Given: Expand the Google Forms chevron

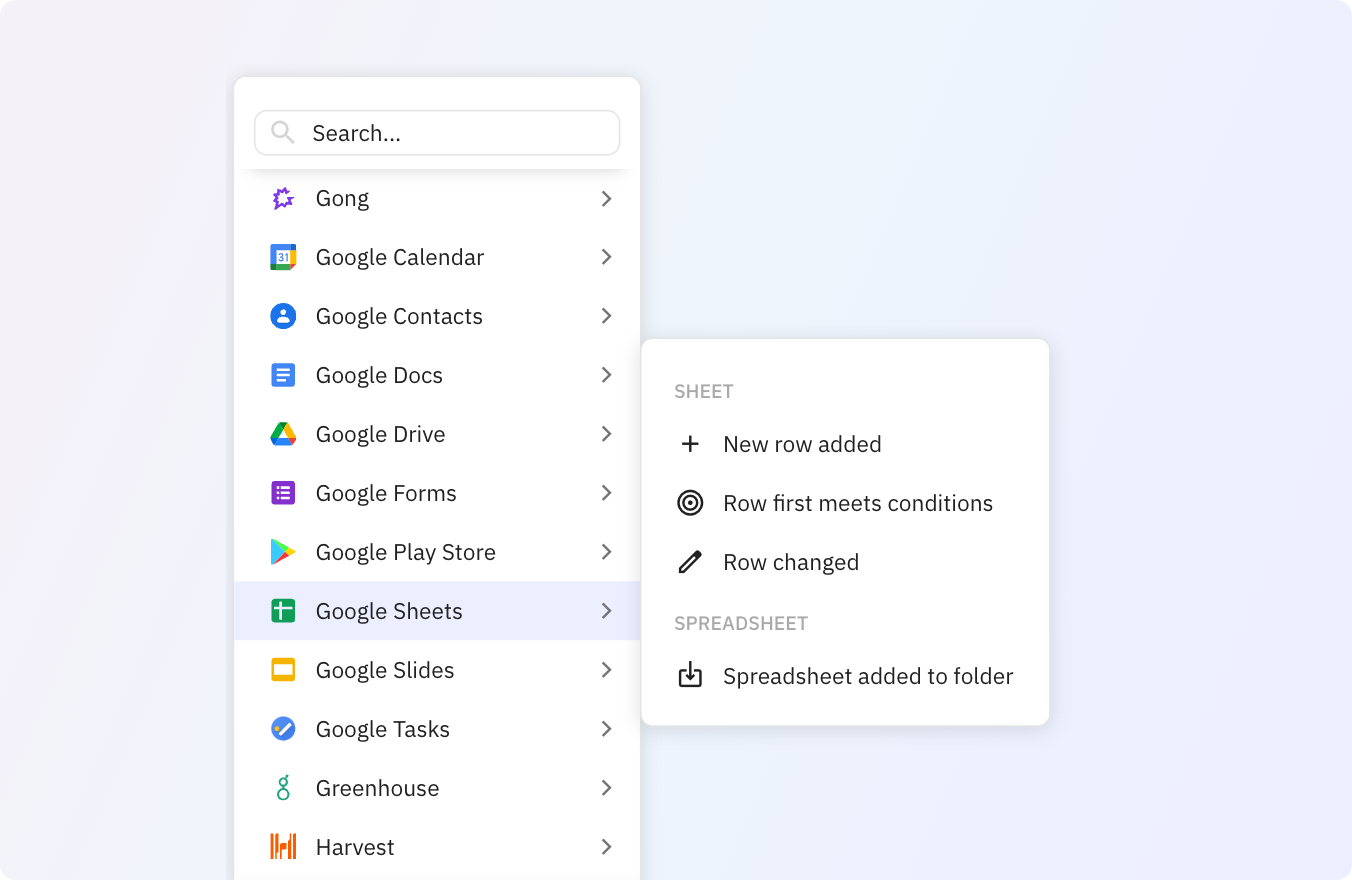Looking at the screenshot, I should coord(606,493).
